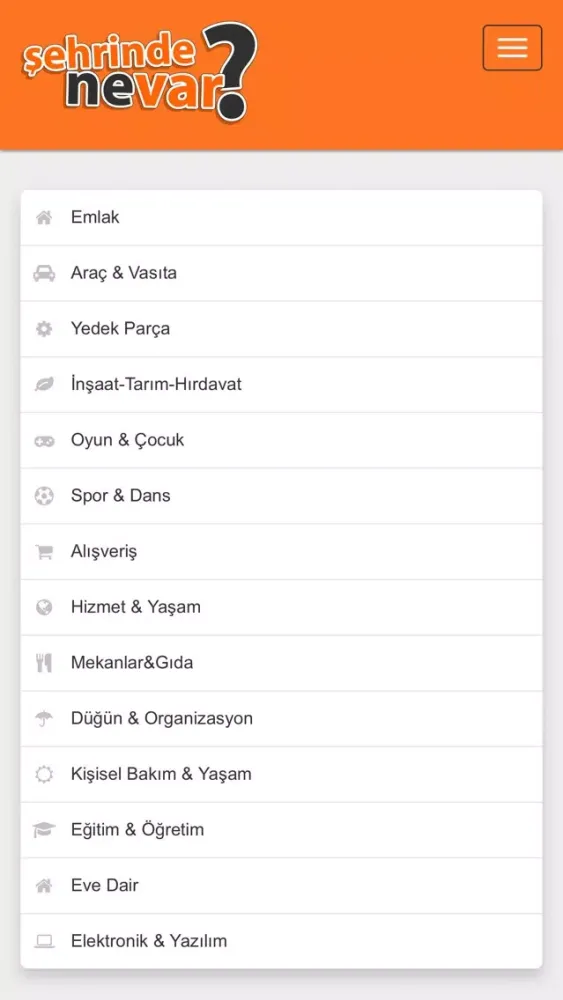Click the gear icon for Yedek Parça

[44, 329]
